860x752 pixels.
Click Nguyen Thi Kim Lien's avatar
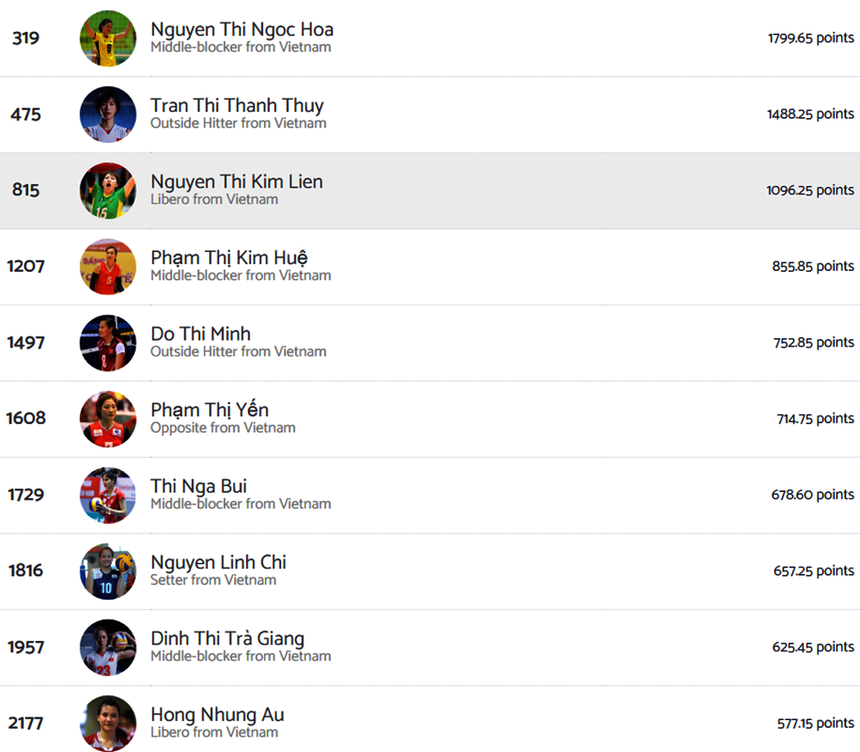click(x=108, y=191)
